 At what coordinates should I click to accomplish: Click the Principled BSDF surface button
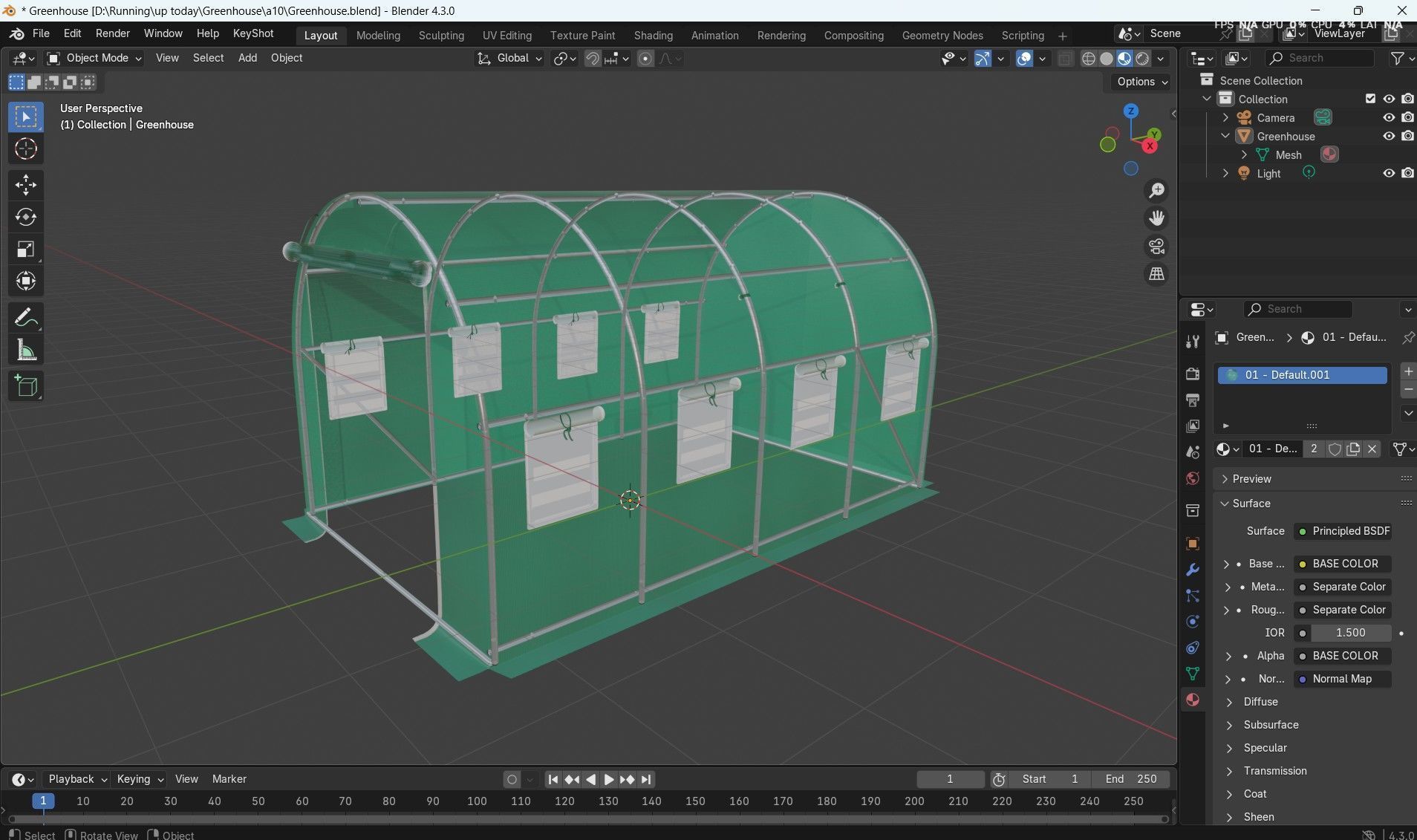click(x=1343, y=531)
